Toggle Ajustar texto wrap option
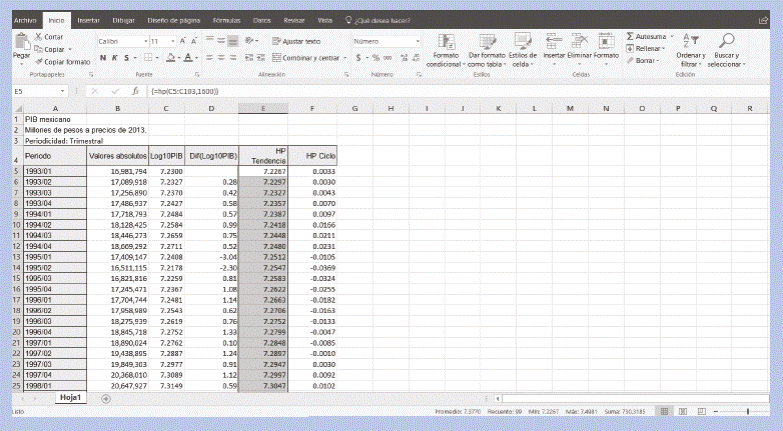783x431 pixels. click(297, 41)
